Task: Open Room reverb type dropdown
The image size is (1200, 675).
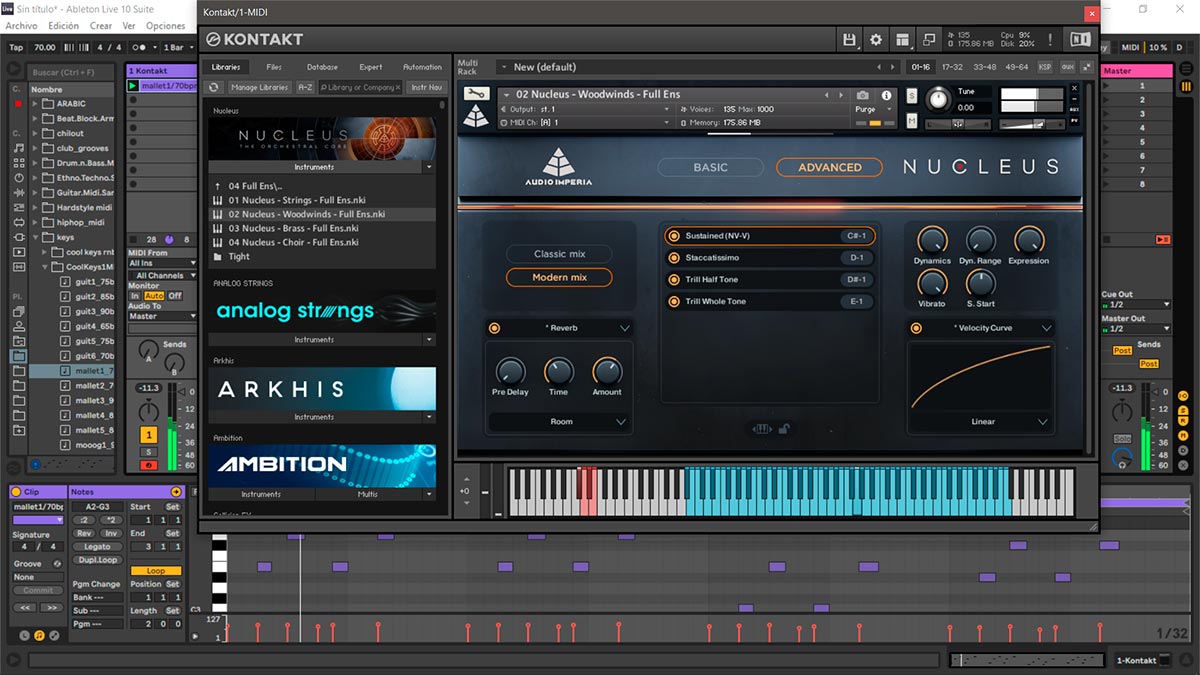Action: [x=560, y=422]
